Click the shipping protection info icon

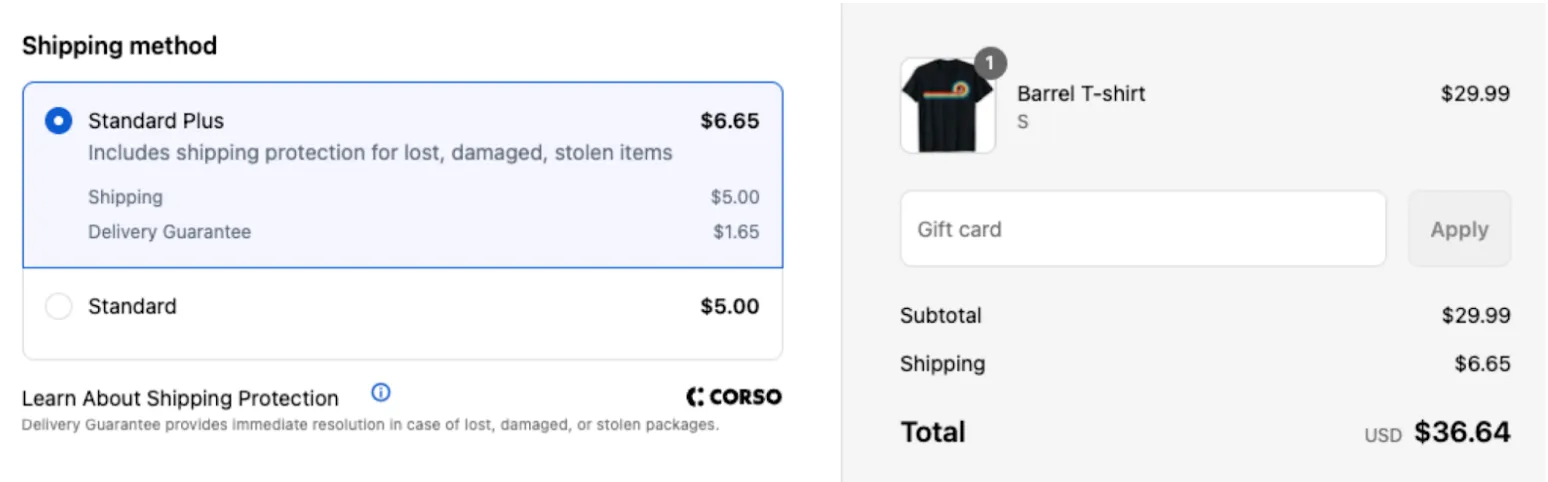380,392
